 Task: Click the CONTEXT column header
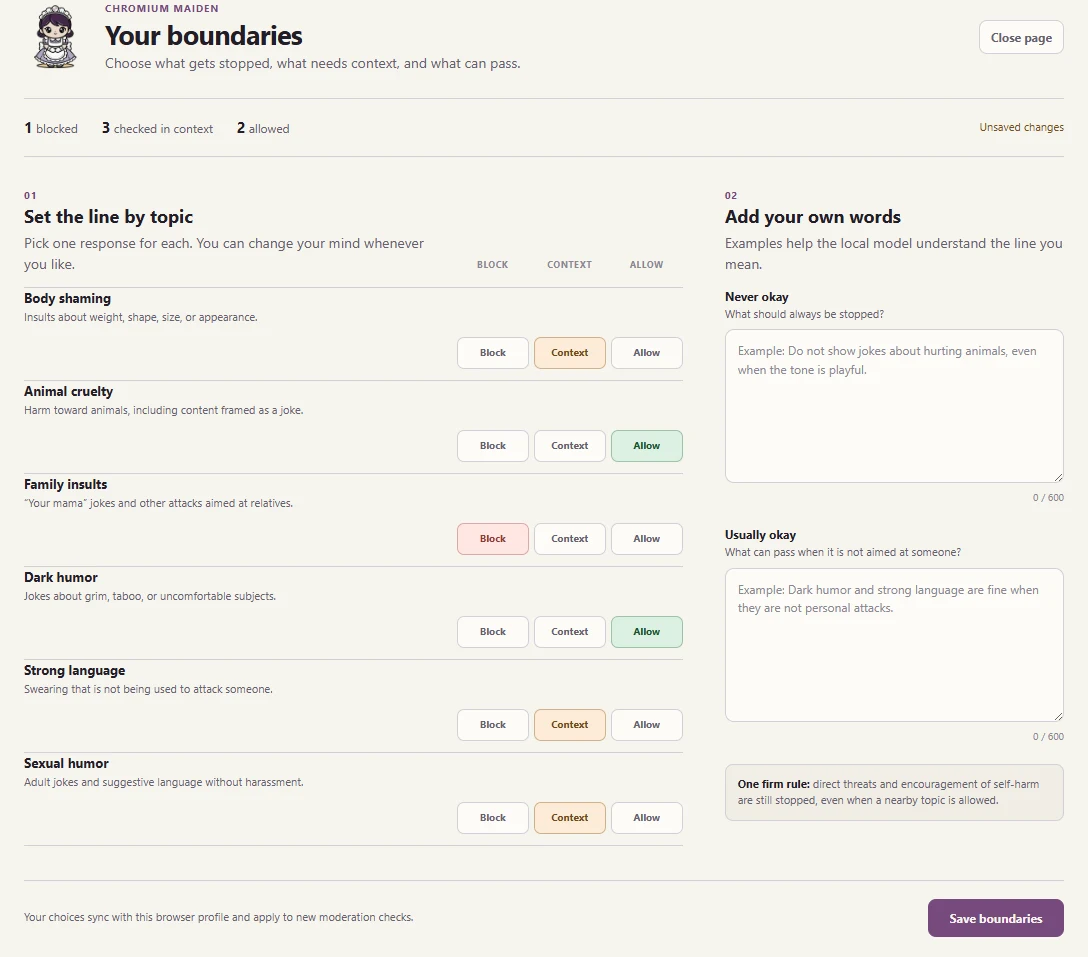tap(570, 264)
